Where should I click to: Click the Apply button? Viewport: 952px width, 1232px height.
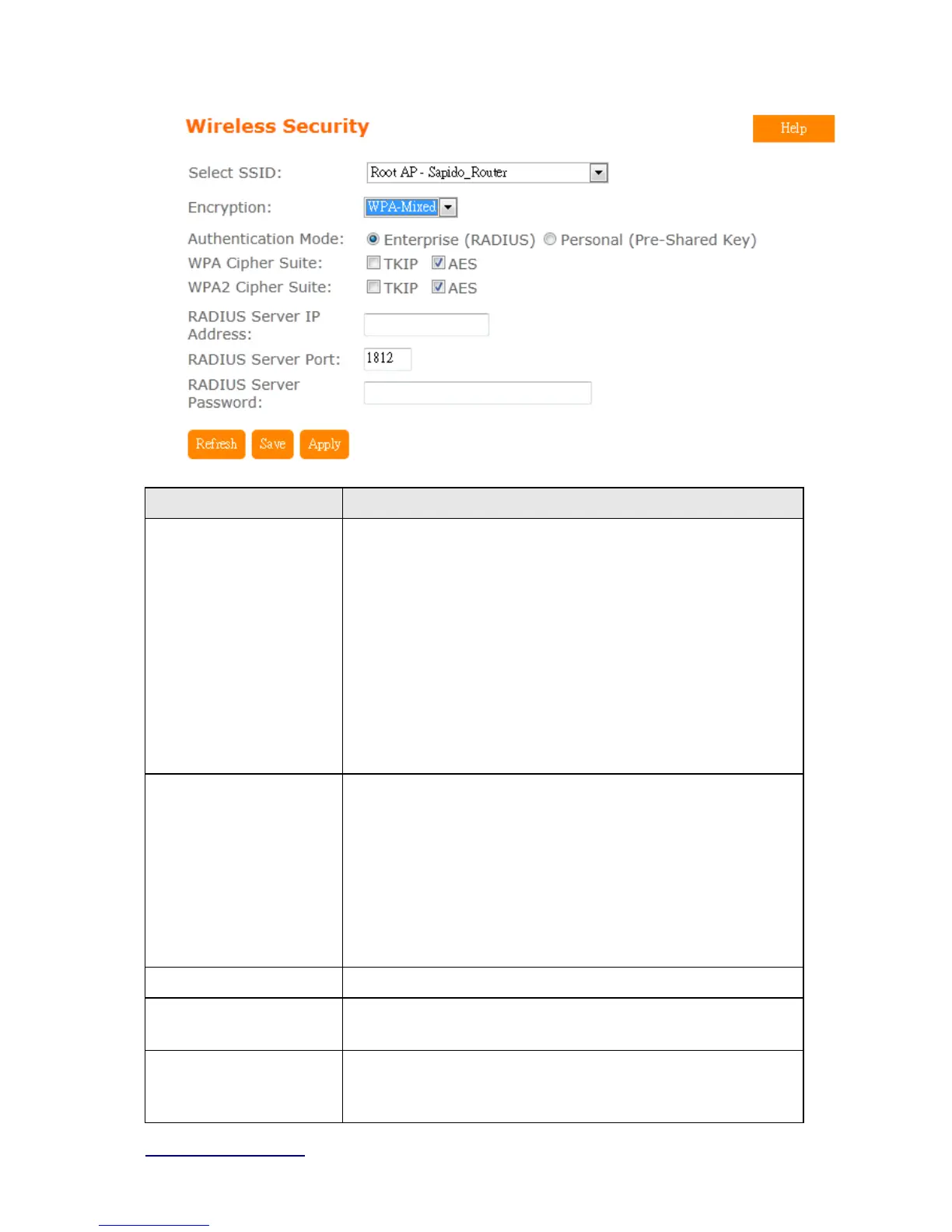[x=324, y=444]
